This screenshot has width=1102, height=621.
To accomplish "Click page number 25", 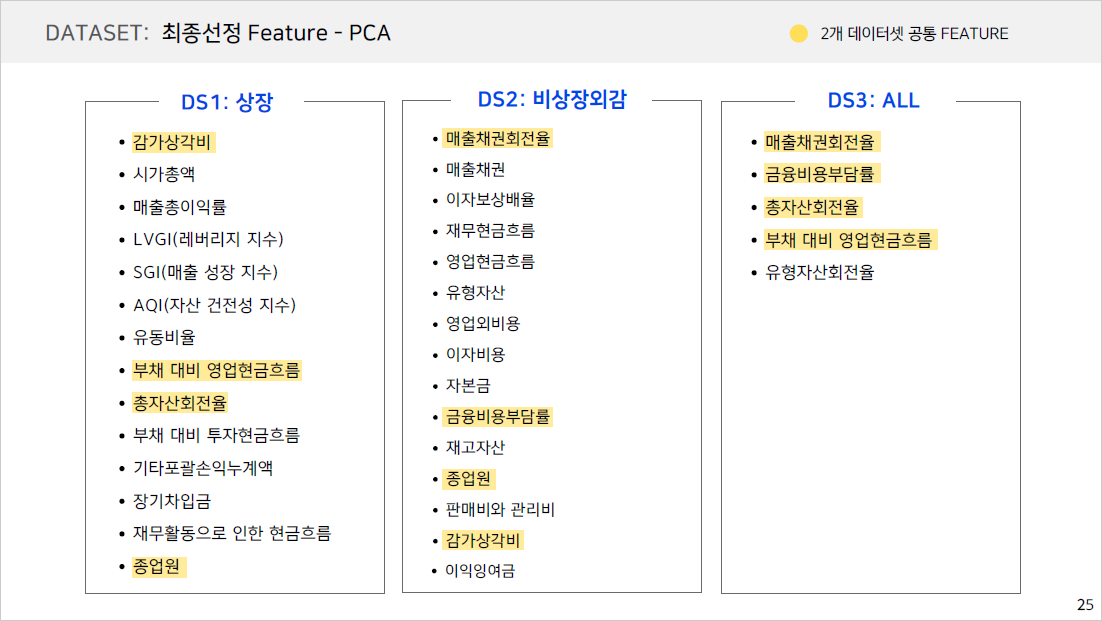I will tap(1085, 604).
